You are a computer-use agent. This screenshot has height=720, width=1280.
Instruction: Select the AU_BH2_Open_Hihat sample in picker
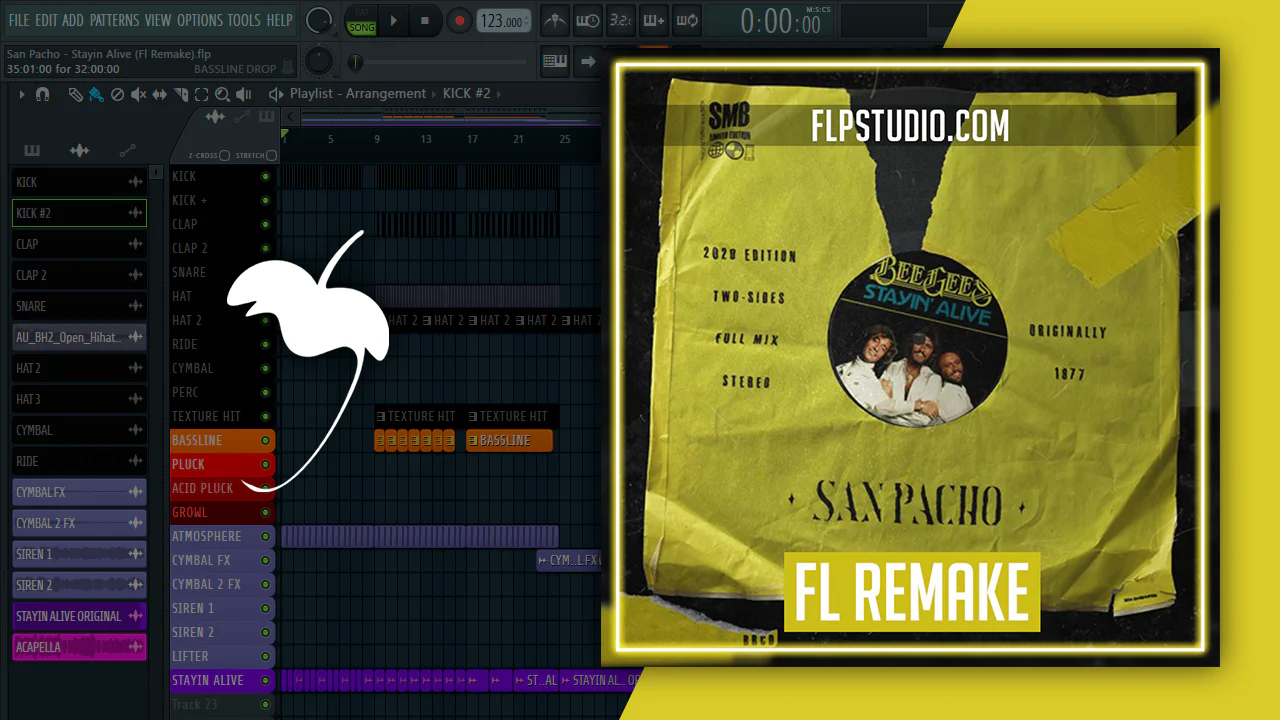[80, 337]
